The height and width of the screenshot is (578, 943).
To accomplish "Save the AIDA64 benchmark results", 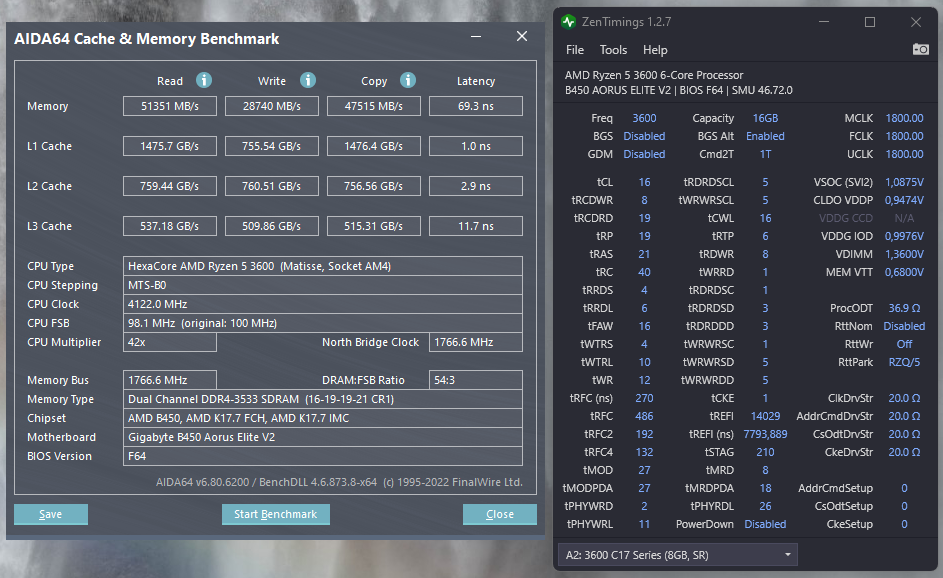I will pyautogui.click(x=51, y=514).
